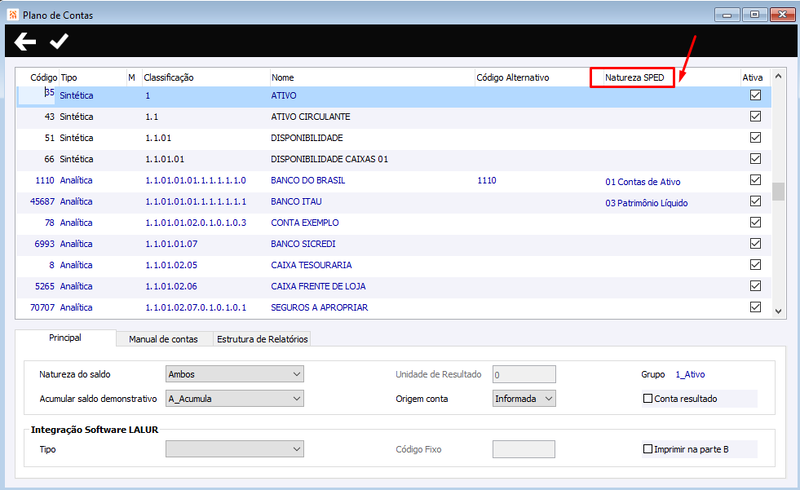Click the Unidade de Resultado field

coord(524,374)
